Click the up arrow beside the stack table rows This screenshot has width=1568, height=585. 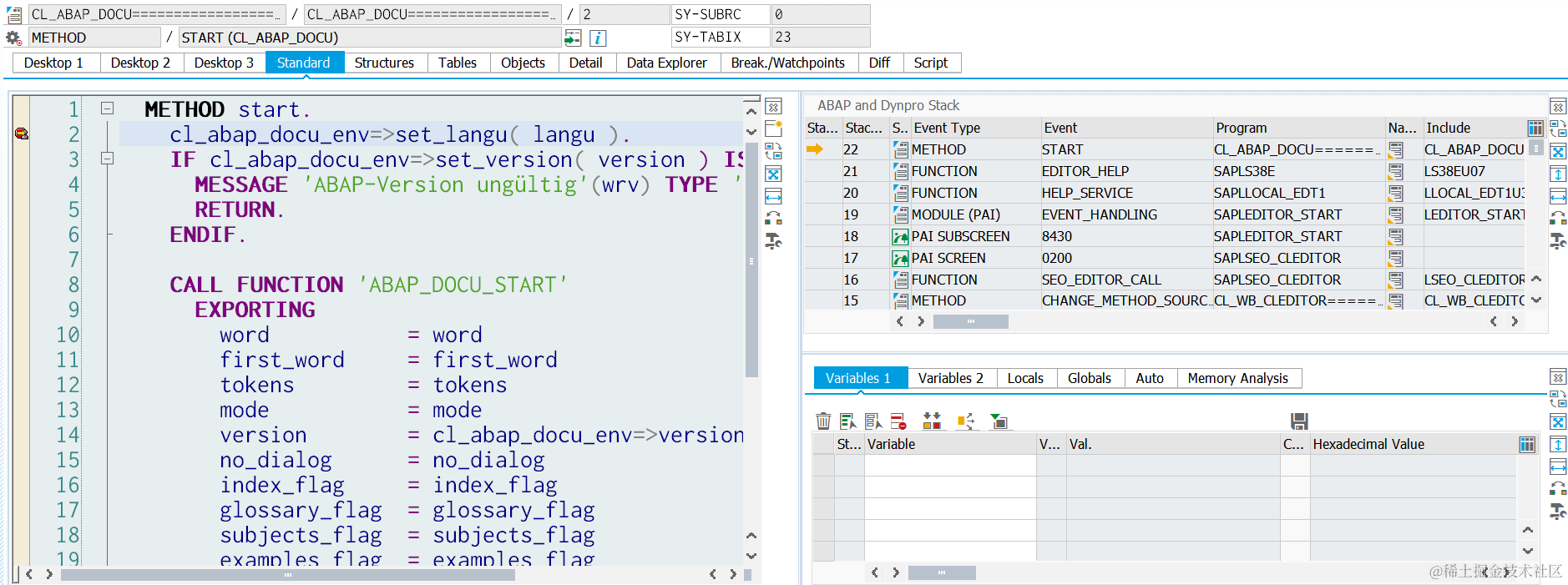(x=1536, y=279)
